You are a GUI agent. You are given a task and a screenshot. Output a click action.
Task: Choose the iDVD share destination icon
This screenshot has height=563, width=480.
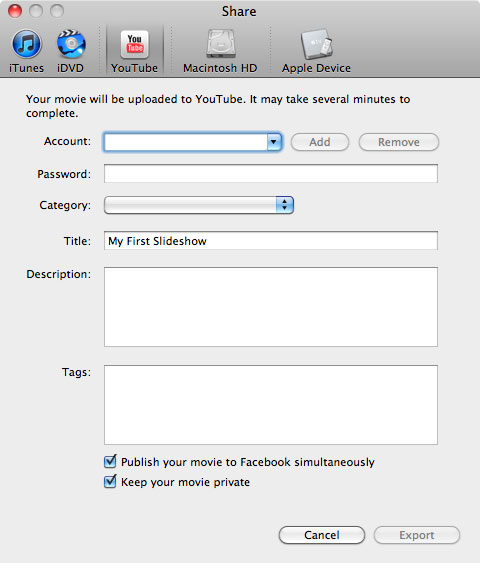(x=71, y=44)
